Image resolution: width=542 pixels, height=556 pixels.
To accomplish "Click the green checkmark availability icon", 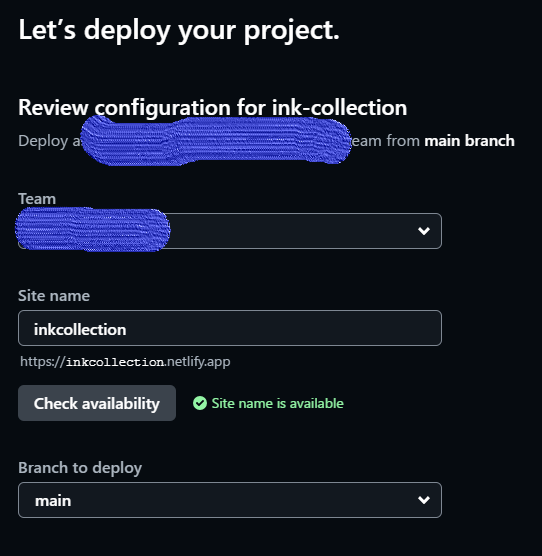I will [200, 403].
